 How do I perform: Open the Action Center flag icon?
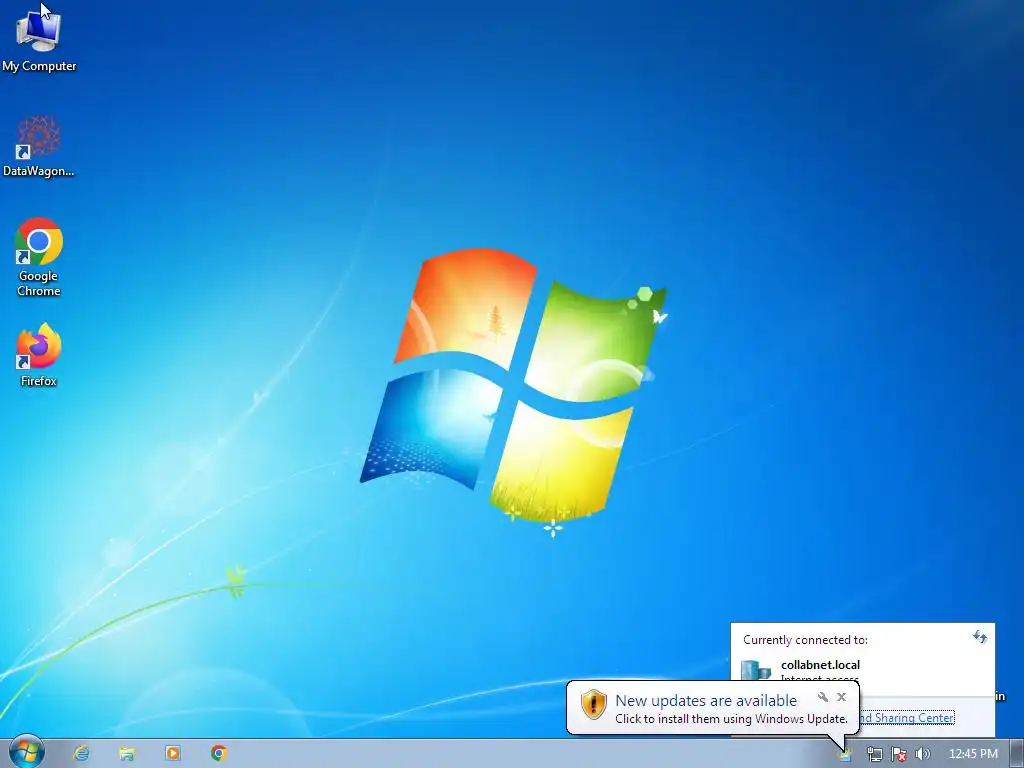coord(899,754)
